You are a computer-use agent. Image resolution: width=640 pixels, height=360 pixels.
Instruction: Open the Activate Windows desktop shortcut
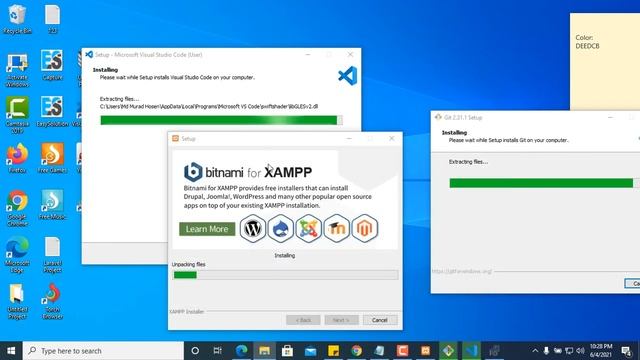(17, 69)
